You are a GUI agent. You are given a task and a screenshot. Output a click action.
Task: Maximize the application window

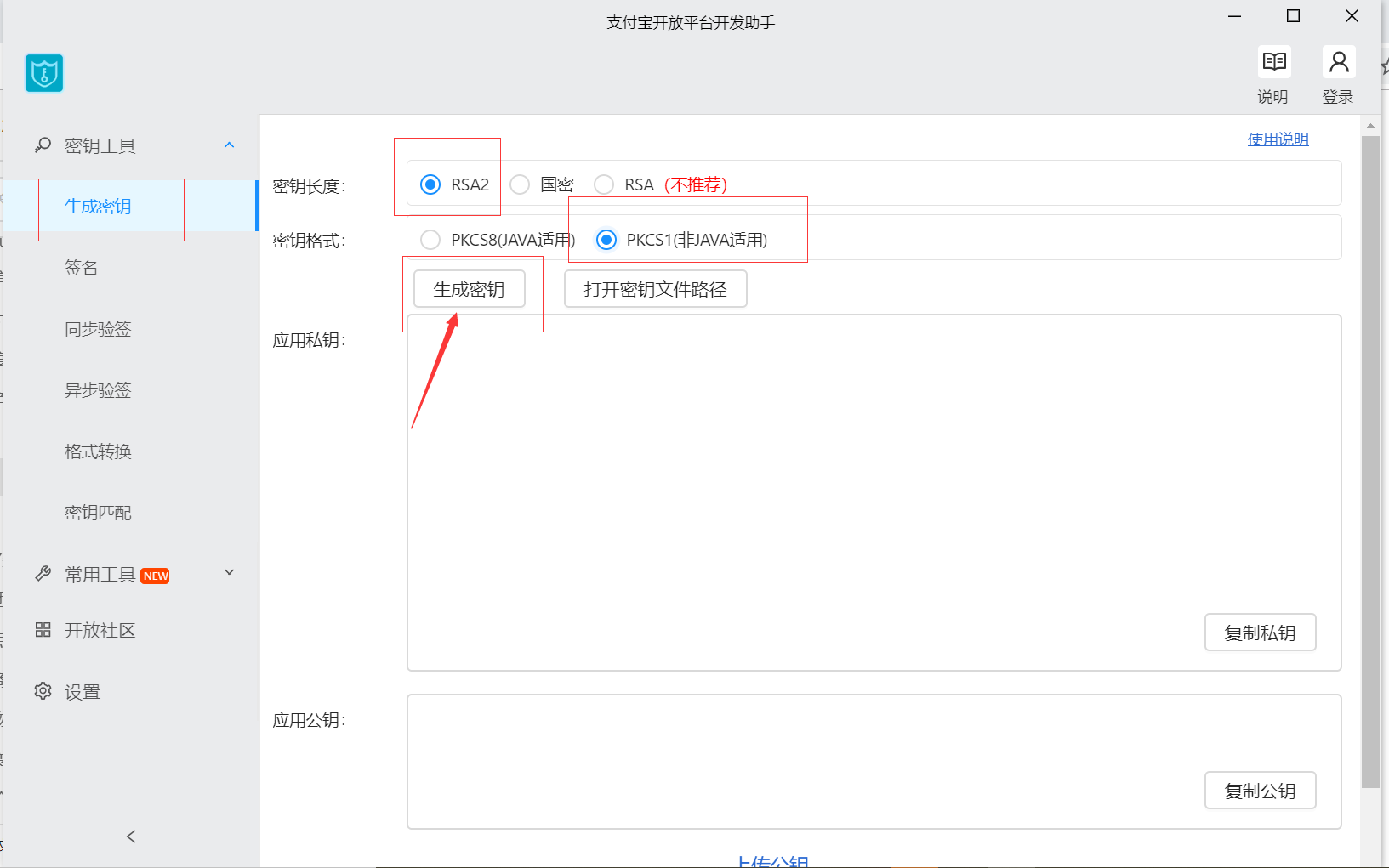[1293, 16]
